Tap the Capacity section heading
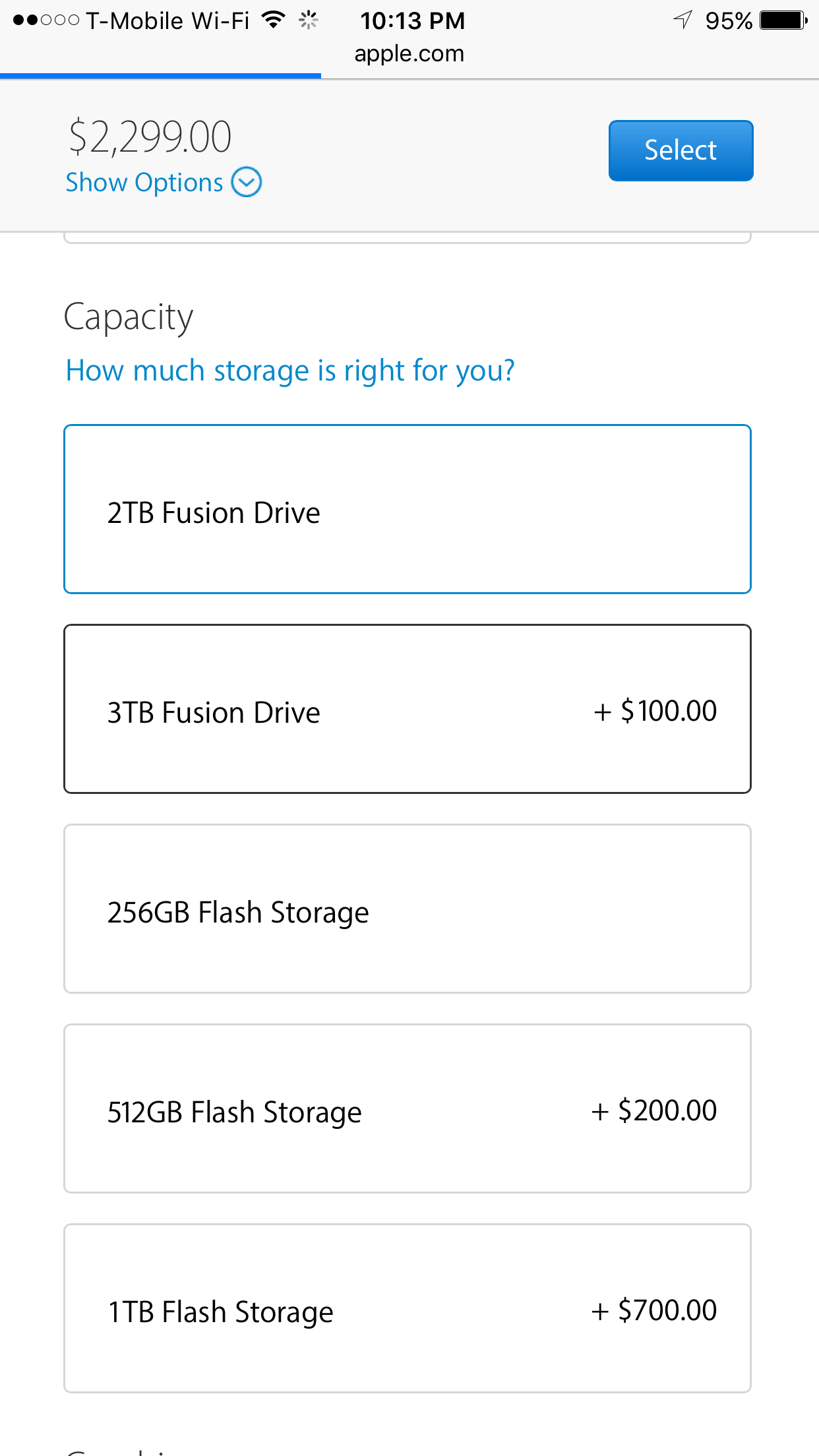The width and height of the screenshot is (819, 1456). pyautogui.click(x=129, y=317)
